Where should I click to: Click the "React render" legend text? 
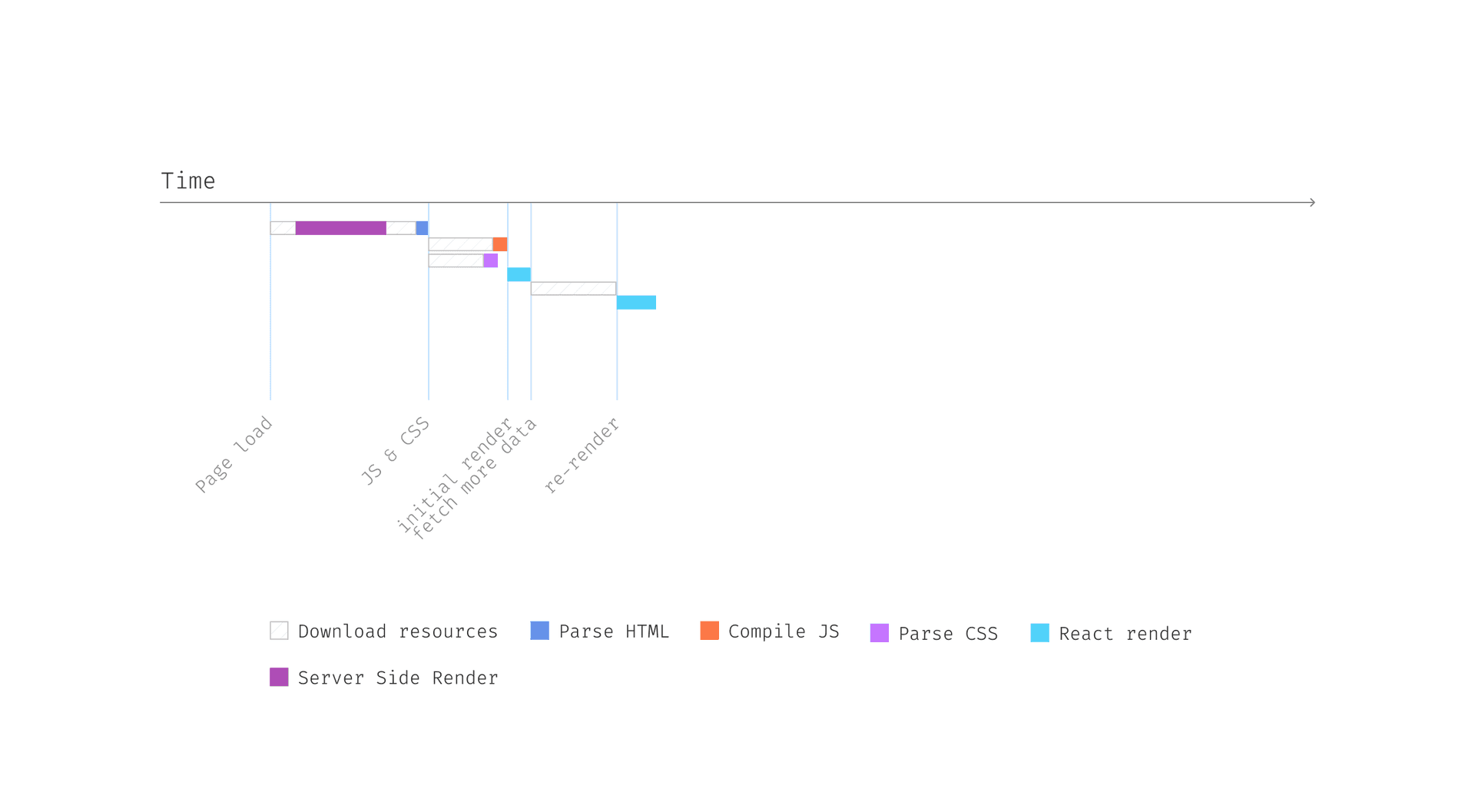tap(1125, 634)
